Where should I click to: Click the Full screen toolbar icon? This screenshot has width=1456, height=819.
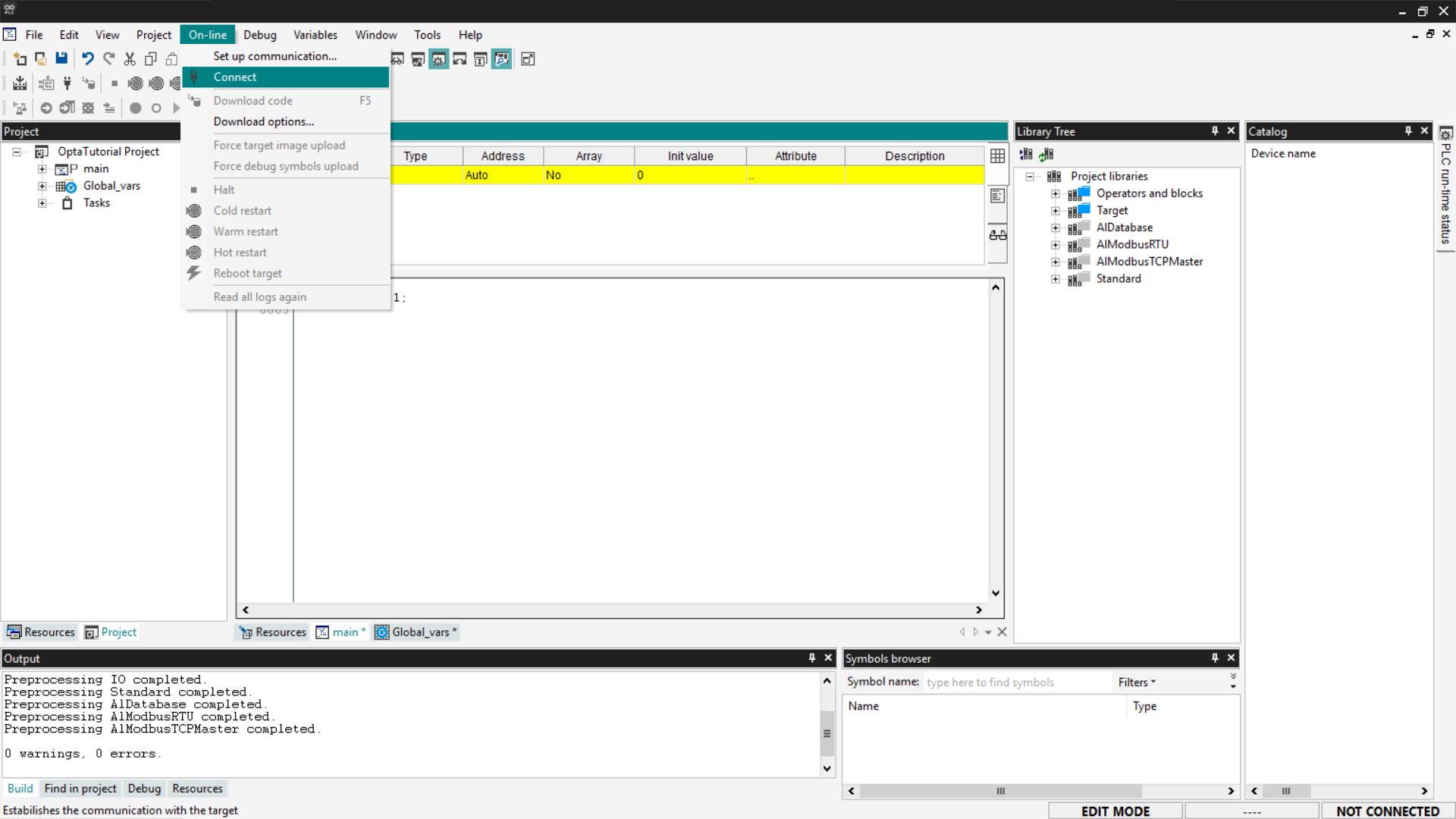click(x=528, y=59)
